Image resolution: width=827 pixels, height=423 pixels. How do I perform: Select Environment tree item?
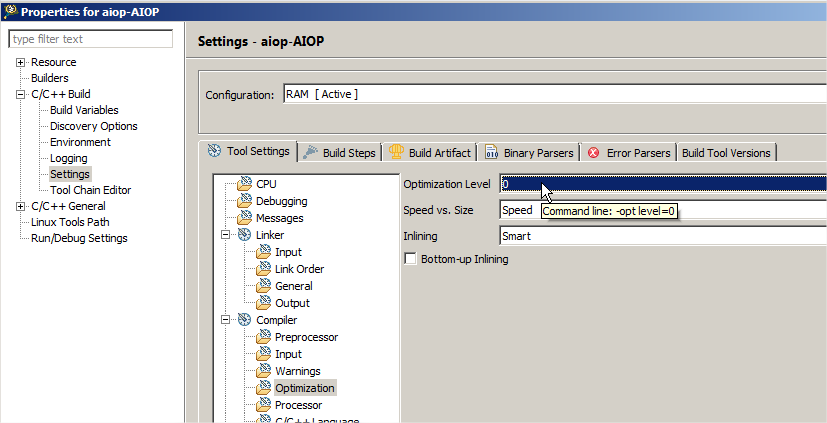[80, 142]
